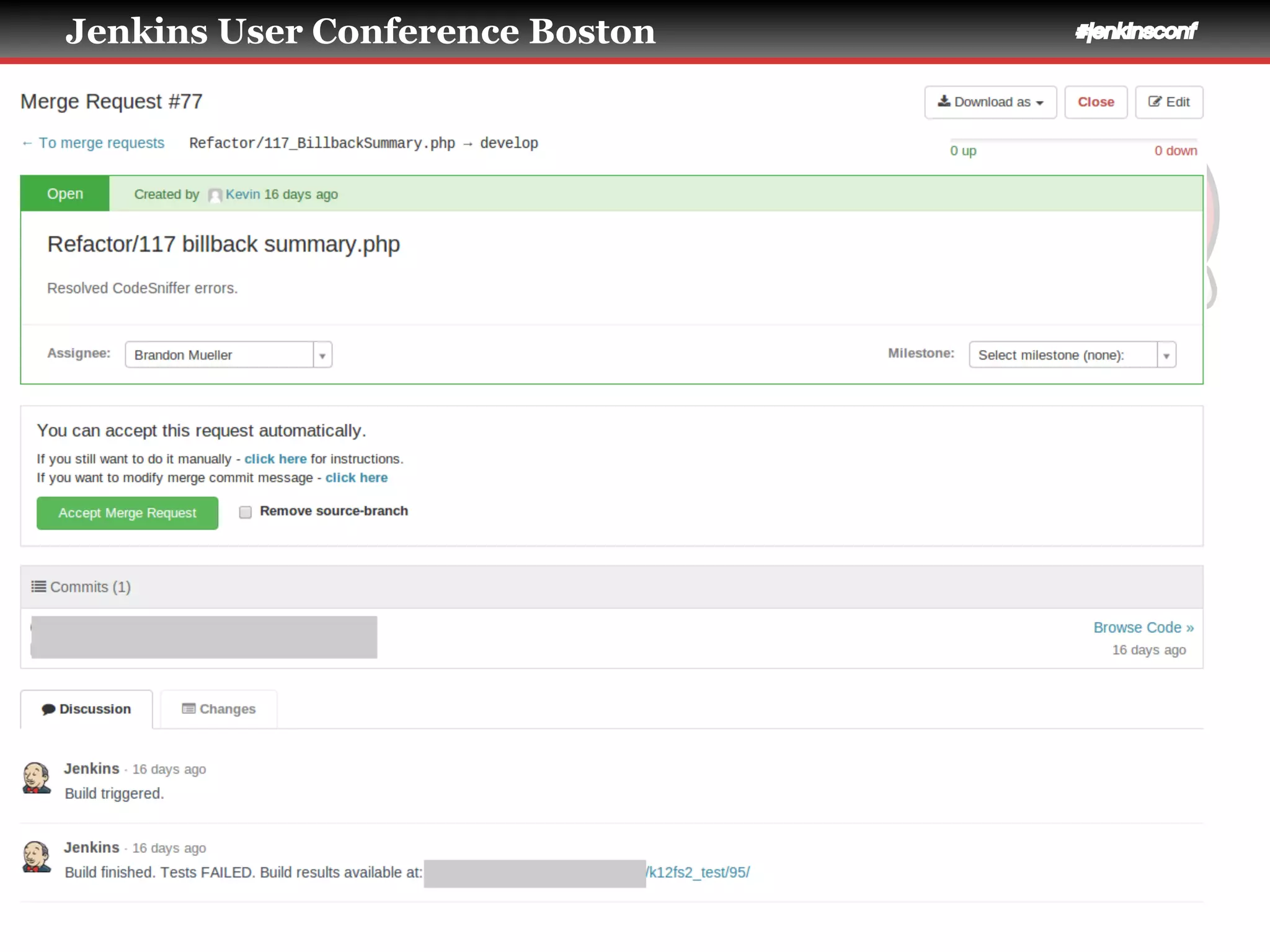Open the Download as dropdown

pos(990,102)
